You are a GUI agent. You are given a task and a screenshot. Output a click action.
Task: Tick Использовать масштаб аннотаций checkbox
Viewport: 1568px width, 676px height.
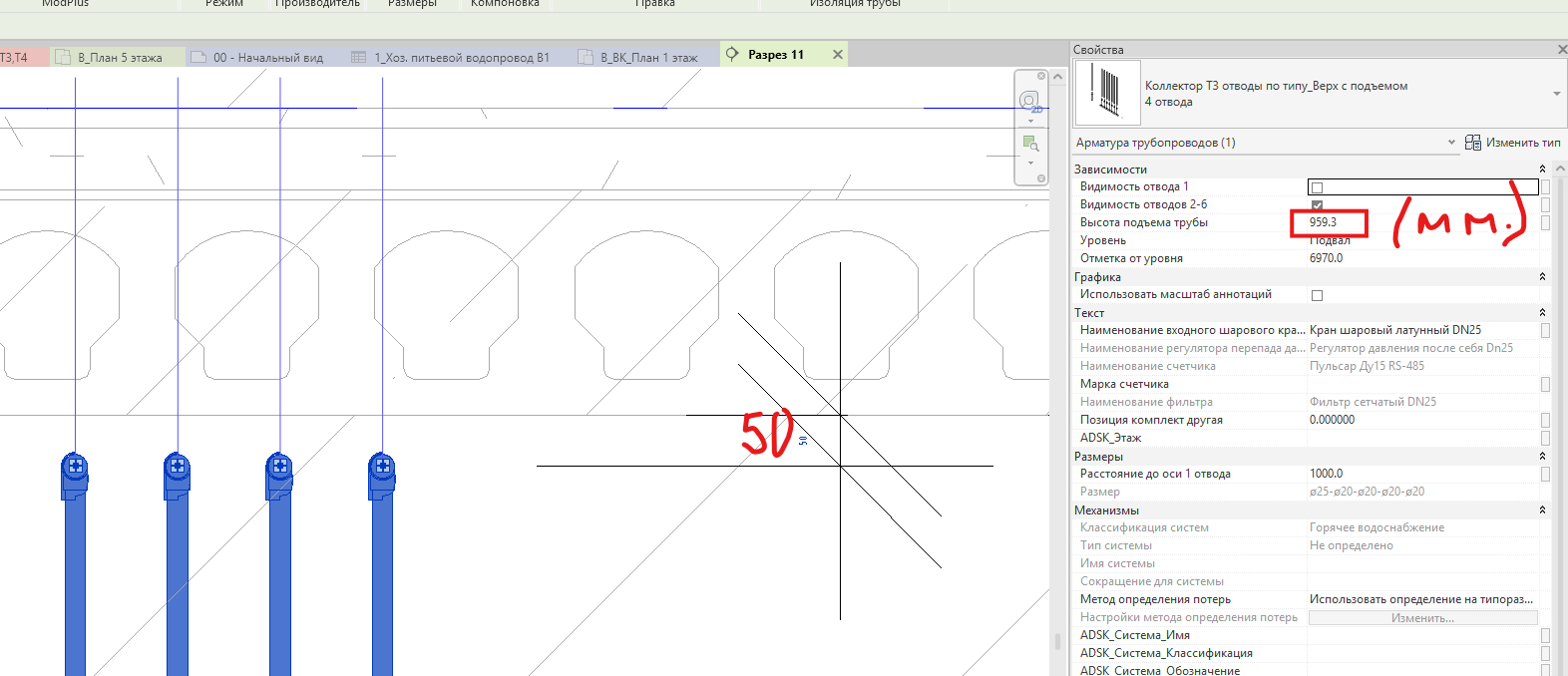(x=1317, y=295)
